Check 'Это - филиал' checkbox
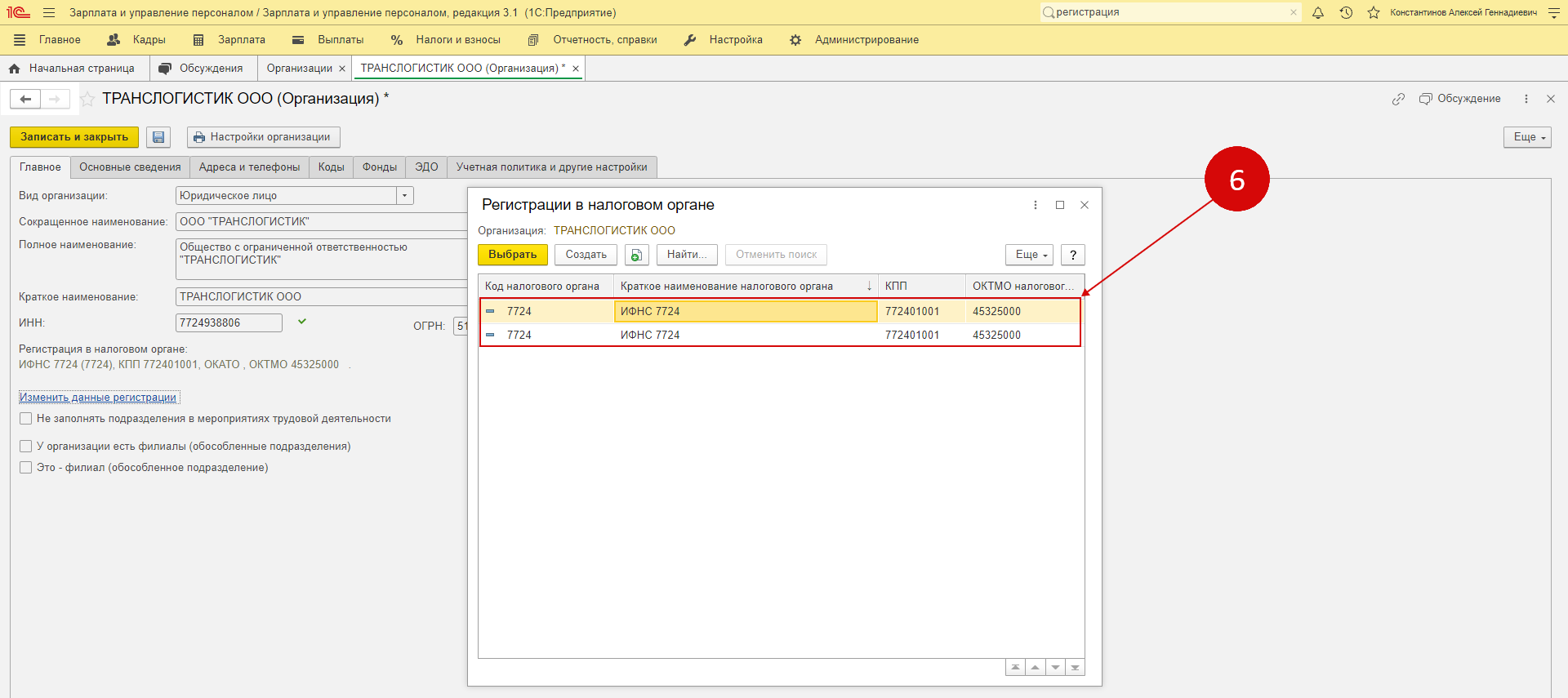Screen dimensions: 1568x698 pos(26,468)
